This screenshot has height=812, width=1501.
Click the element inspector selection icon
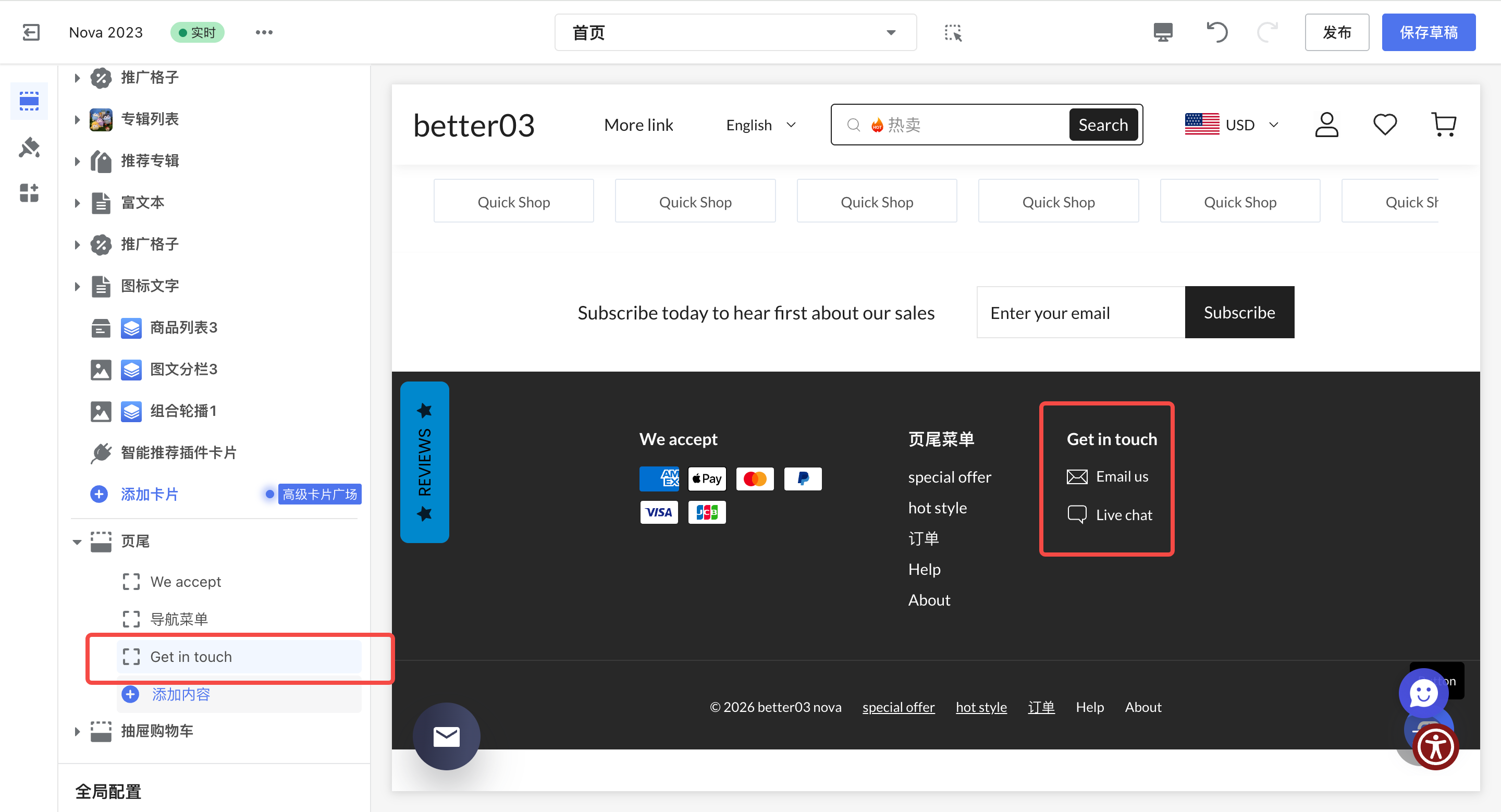click(x=953, y=33)
